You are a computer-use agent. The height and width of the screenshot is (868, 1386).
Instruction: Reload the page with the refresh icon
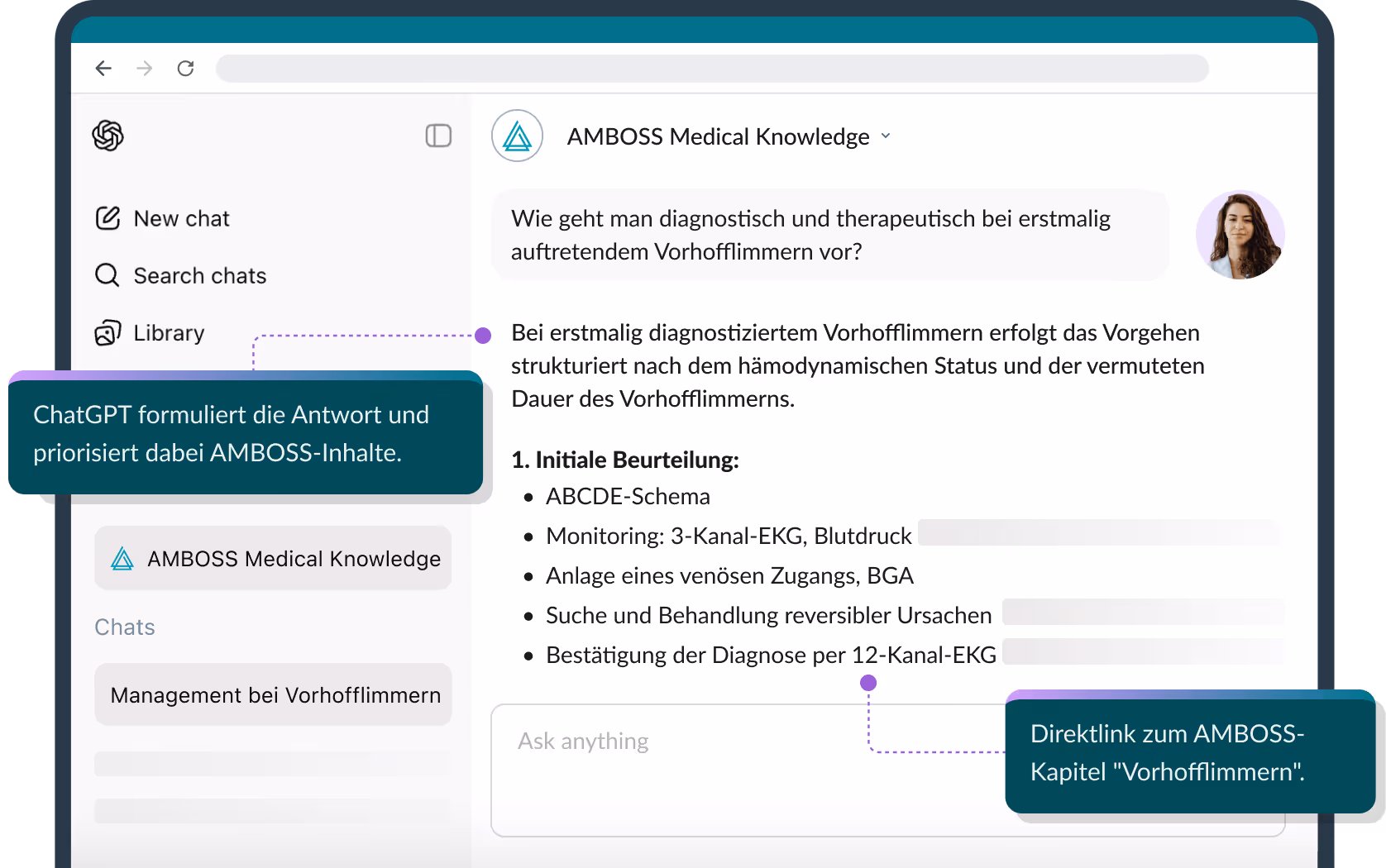186,68
